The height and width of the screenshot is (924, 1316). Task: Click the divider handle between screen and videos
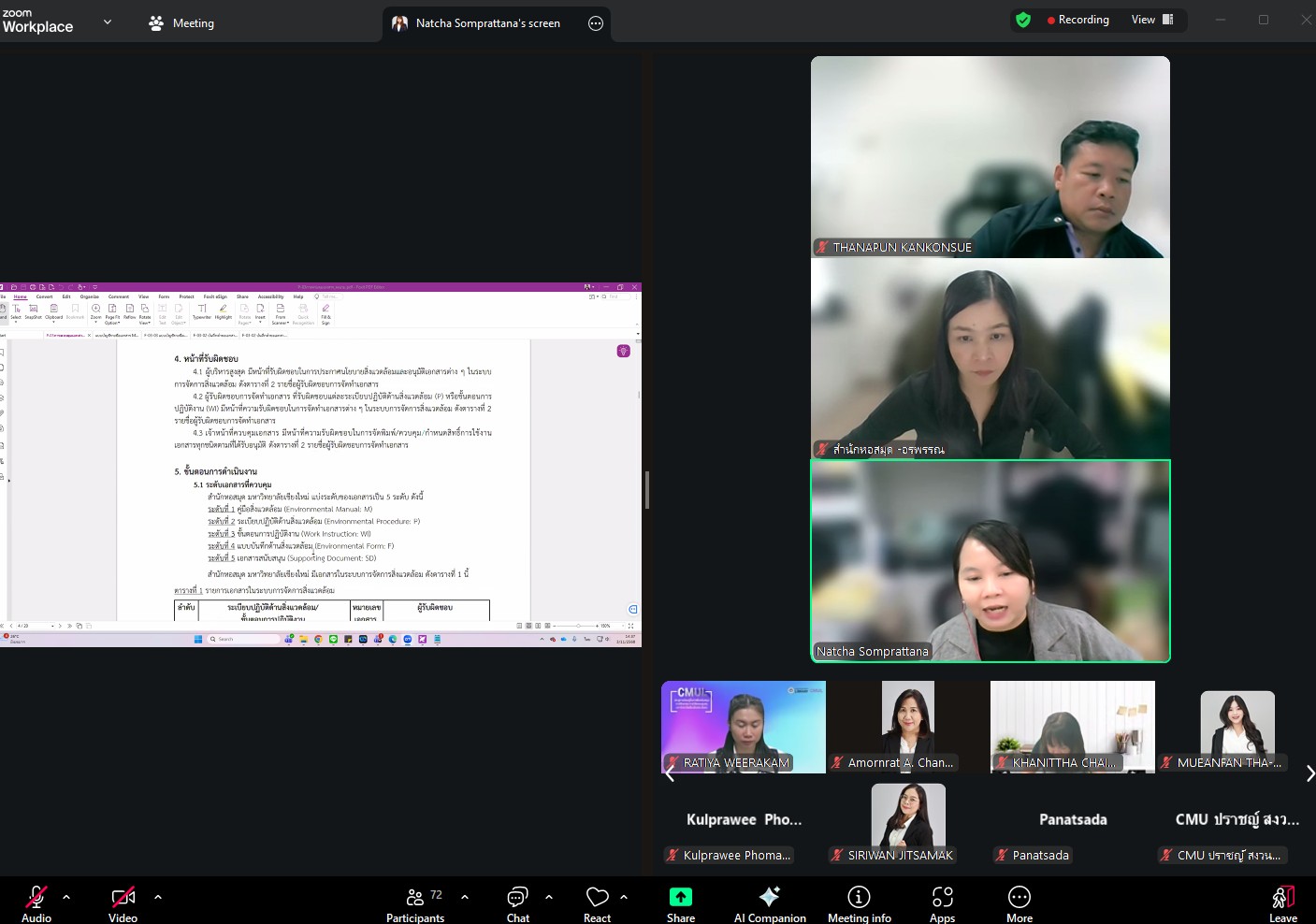click(647, 489)
